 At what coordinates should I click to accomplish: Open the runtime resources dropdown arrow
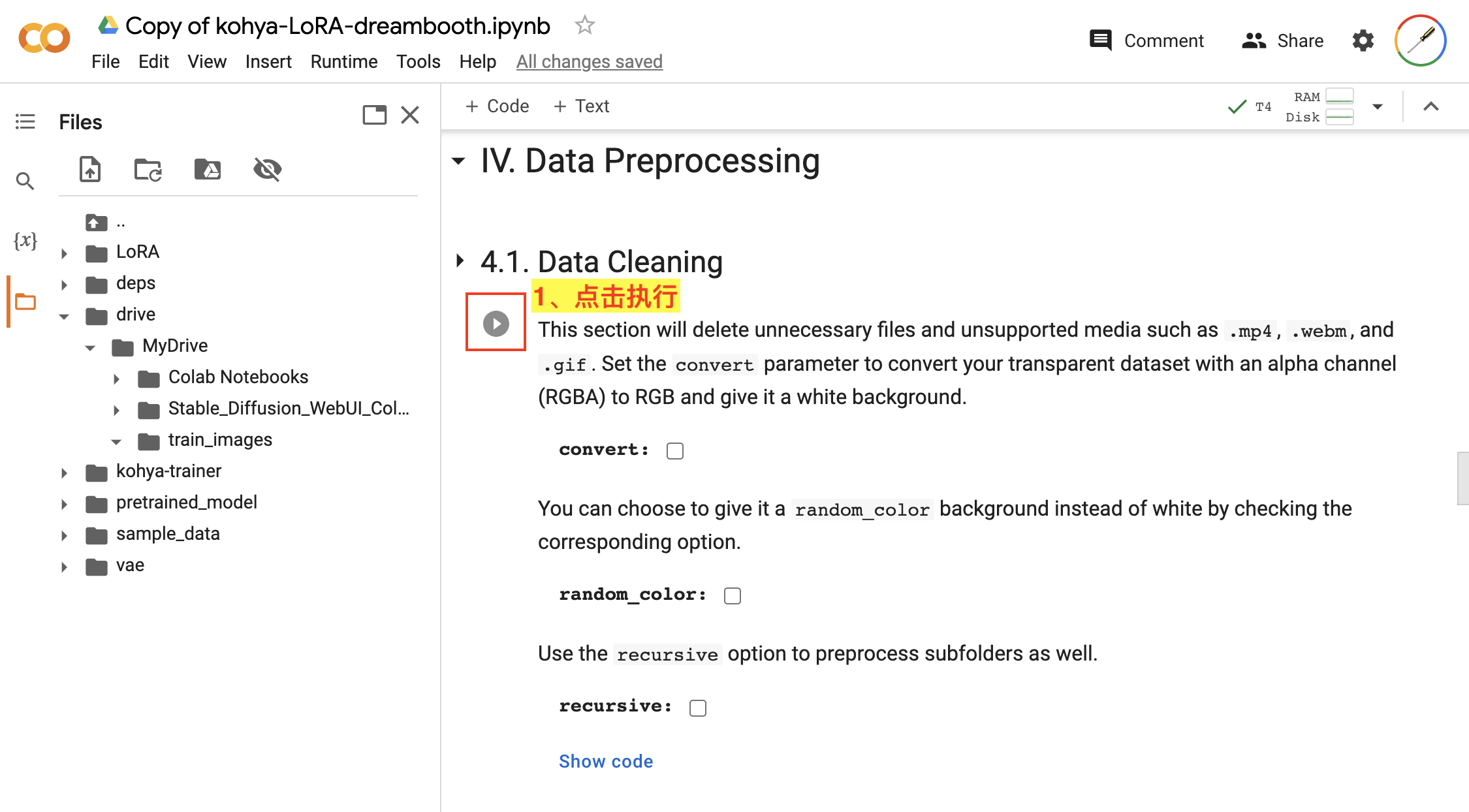point(1378,106)
